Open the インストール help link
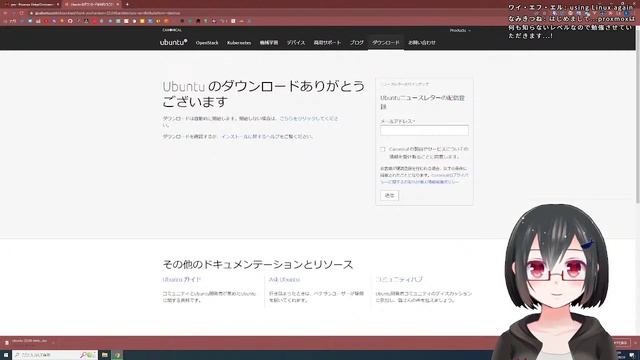This screenshot has height=360, width=640. pyautogui.click(x=251, y=136)
